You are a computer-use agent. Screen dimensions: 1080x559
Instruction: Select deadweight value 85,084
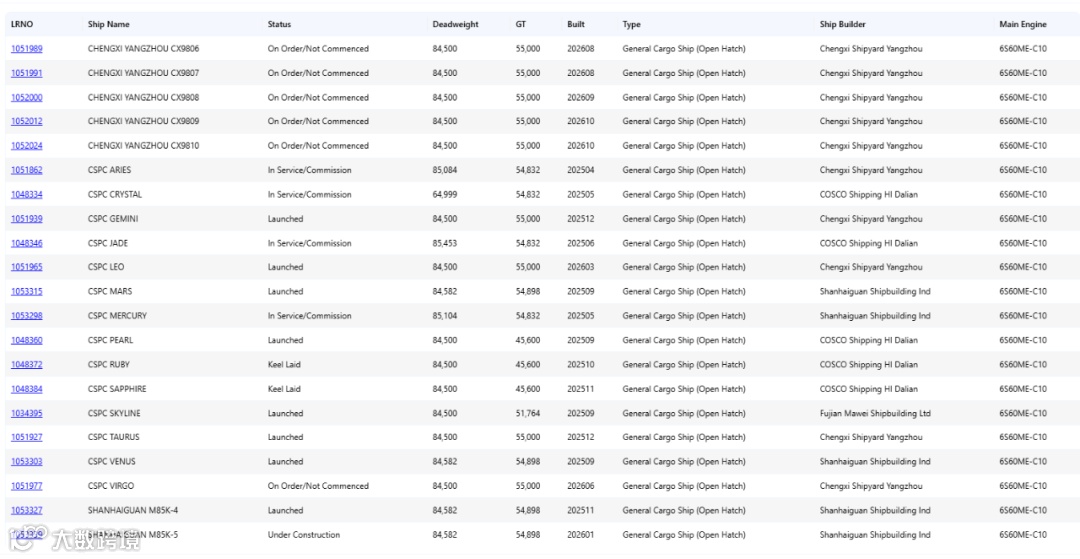coord(445,170)
